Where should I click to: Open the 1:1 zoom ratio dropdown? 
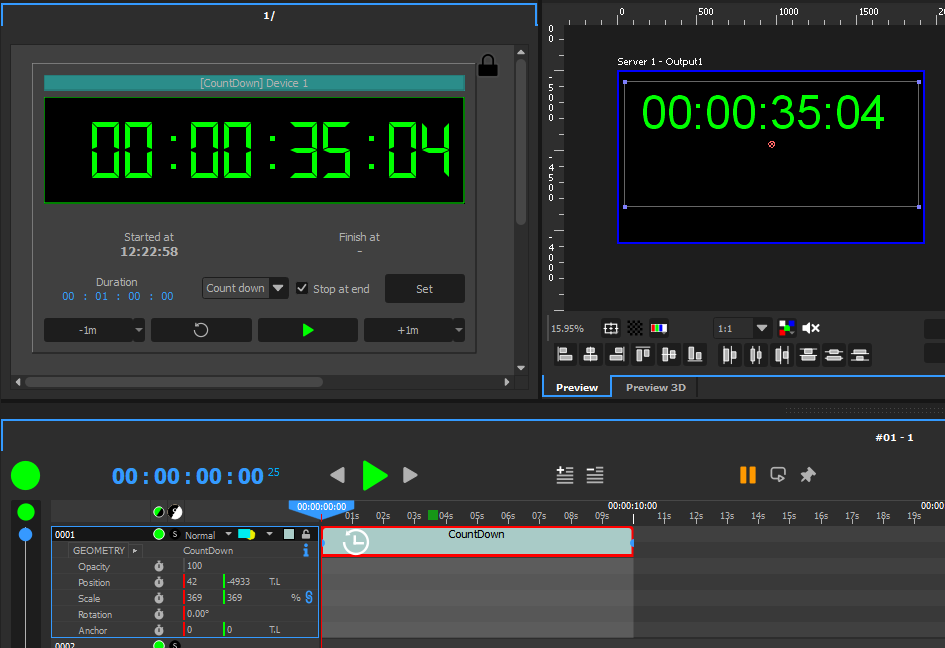(741, 329)
